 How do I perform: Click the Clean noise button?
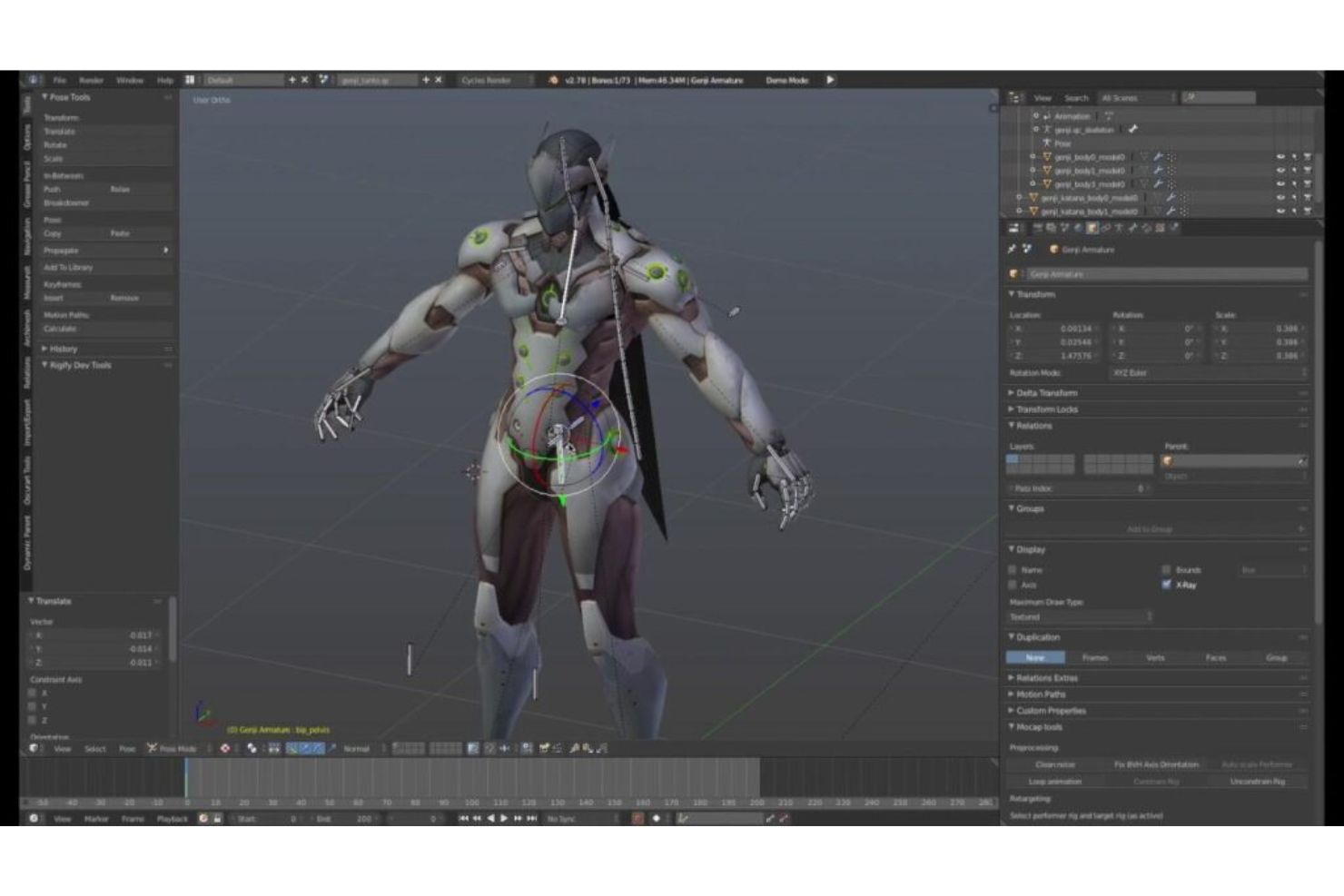(1055, 764)
